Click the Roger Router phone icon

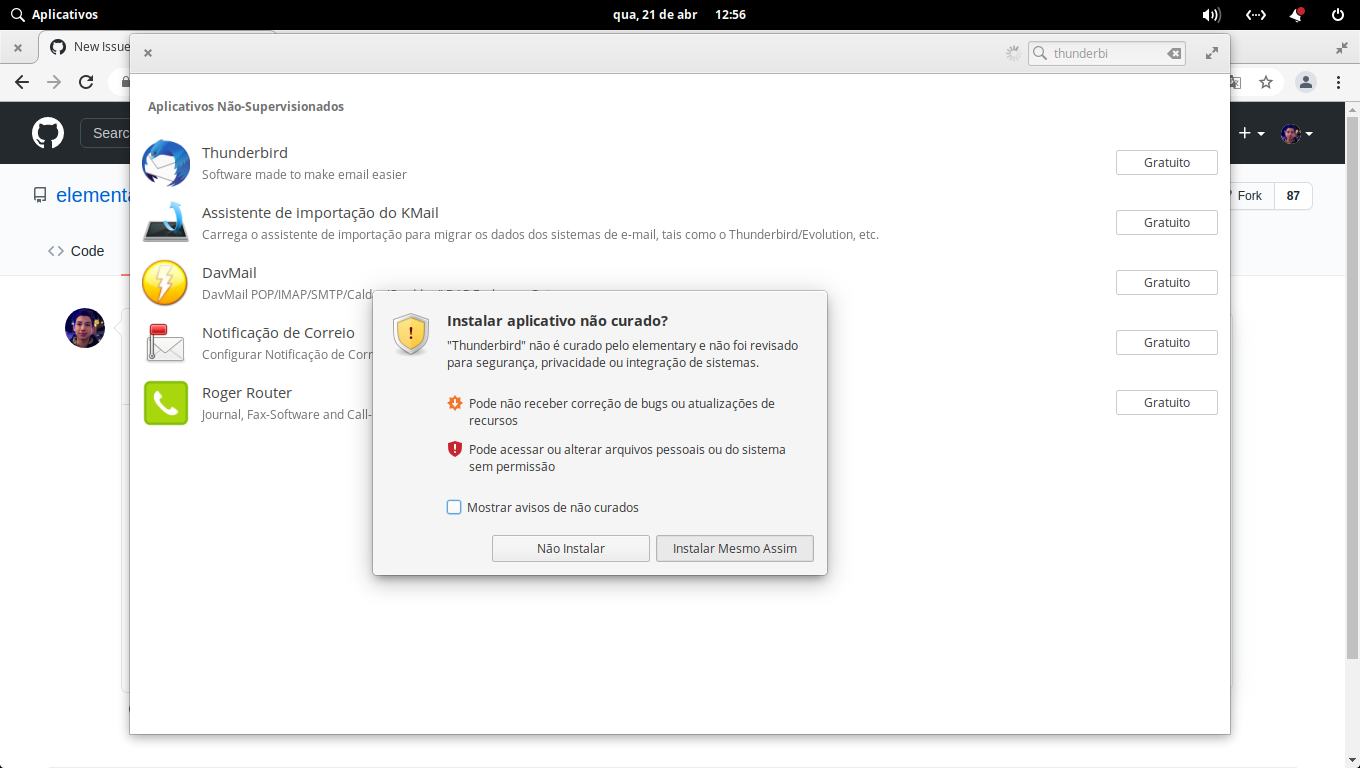tap(166, 403)
